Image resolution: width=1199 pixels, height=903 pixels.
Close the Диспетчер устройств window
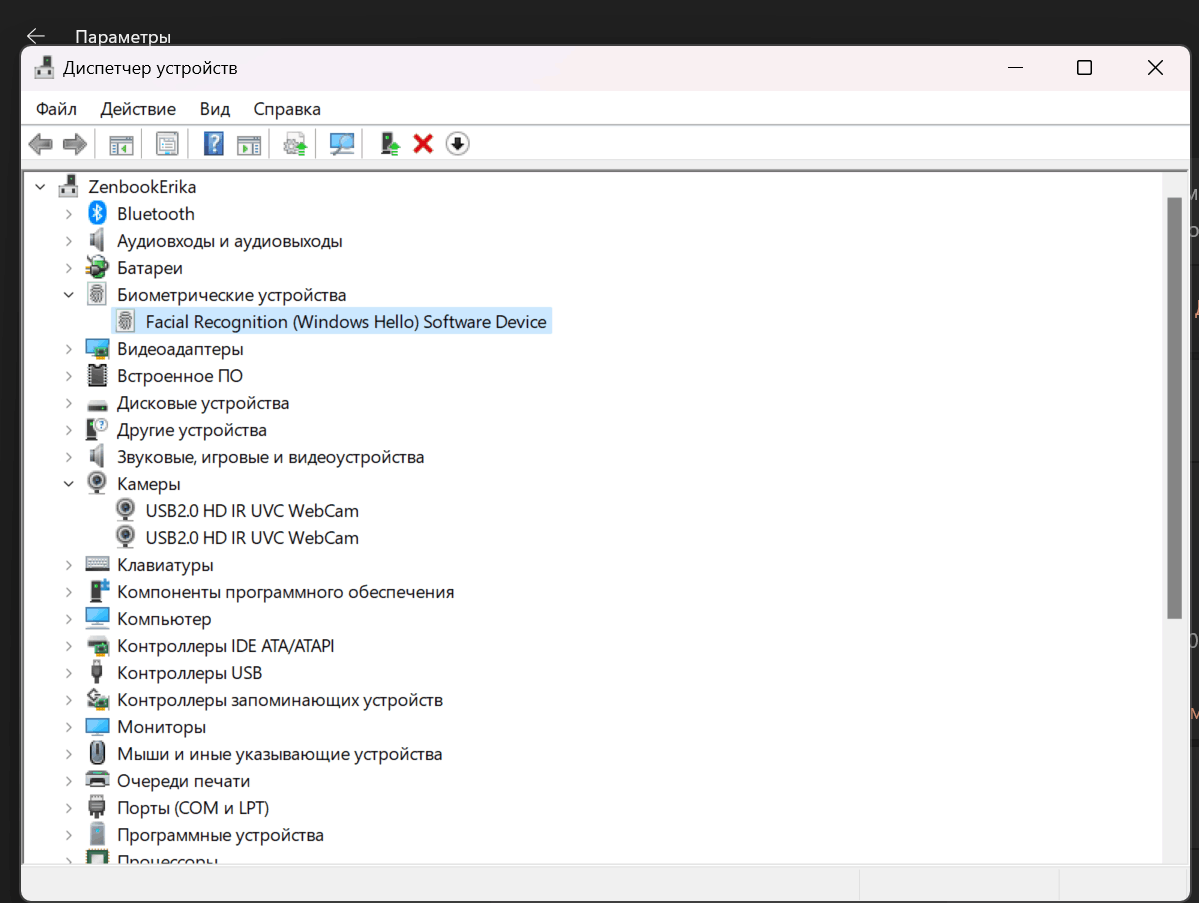tap(1155, 67)
